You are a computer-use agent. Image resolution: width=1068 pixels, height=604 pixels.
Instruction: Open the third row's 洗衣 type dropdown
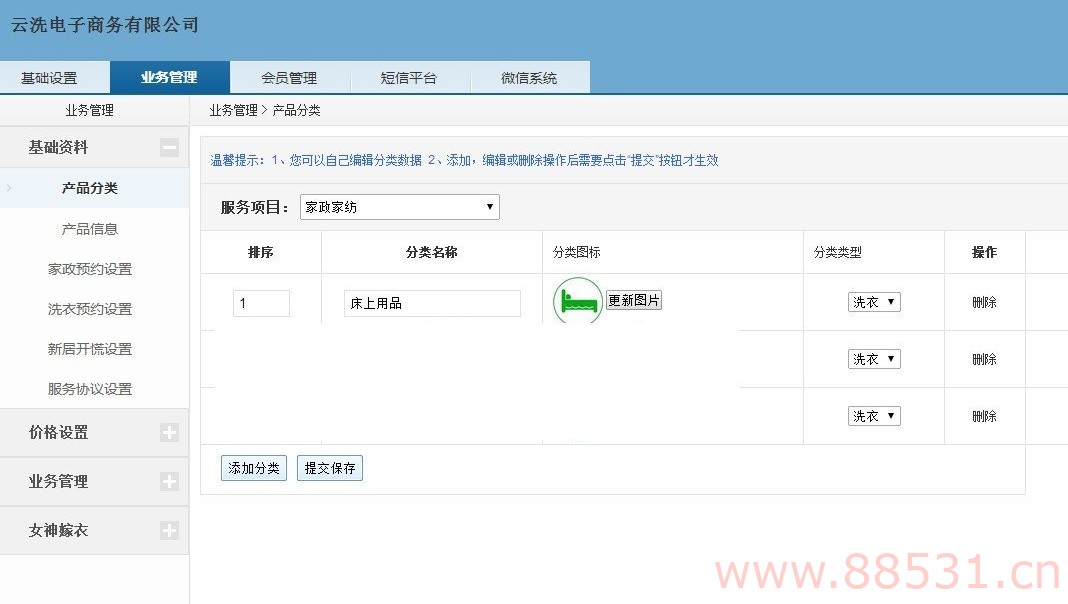(874, 416)
